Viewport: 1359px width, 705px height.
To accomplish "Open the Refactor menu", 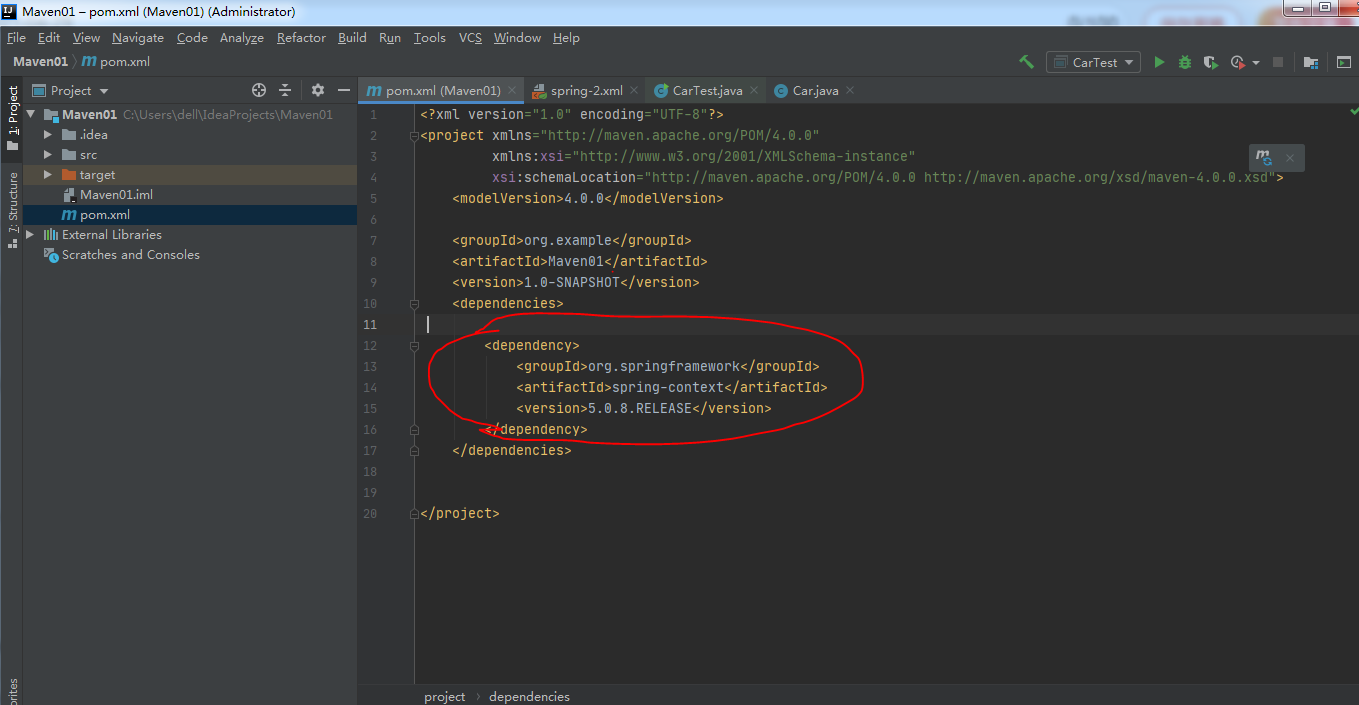I will coord(301,38).
